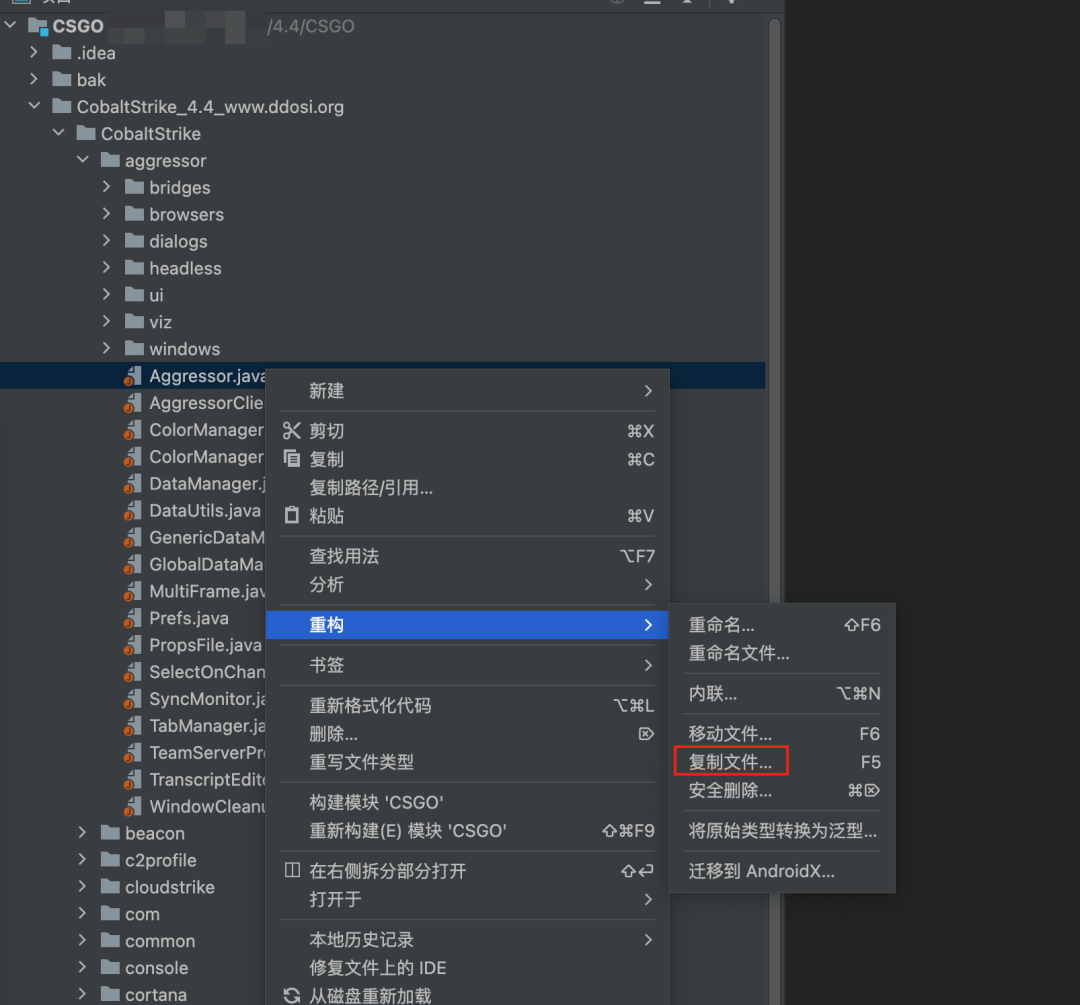Collapse the CSGO project root
The width and height of the screenshot is (1080, 1005).
tap(10, 25)
